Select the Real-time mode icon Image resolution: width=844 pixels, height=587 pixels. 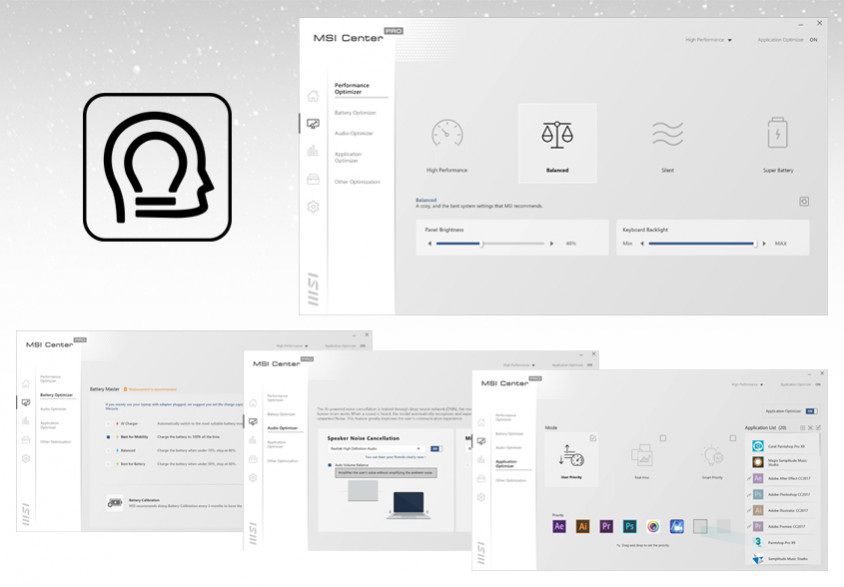coord(642,456)
